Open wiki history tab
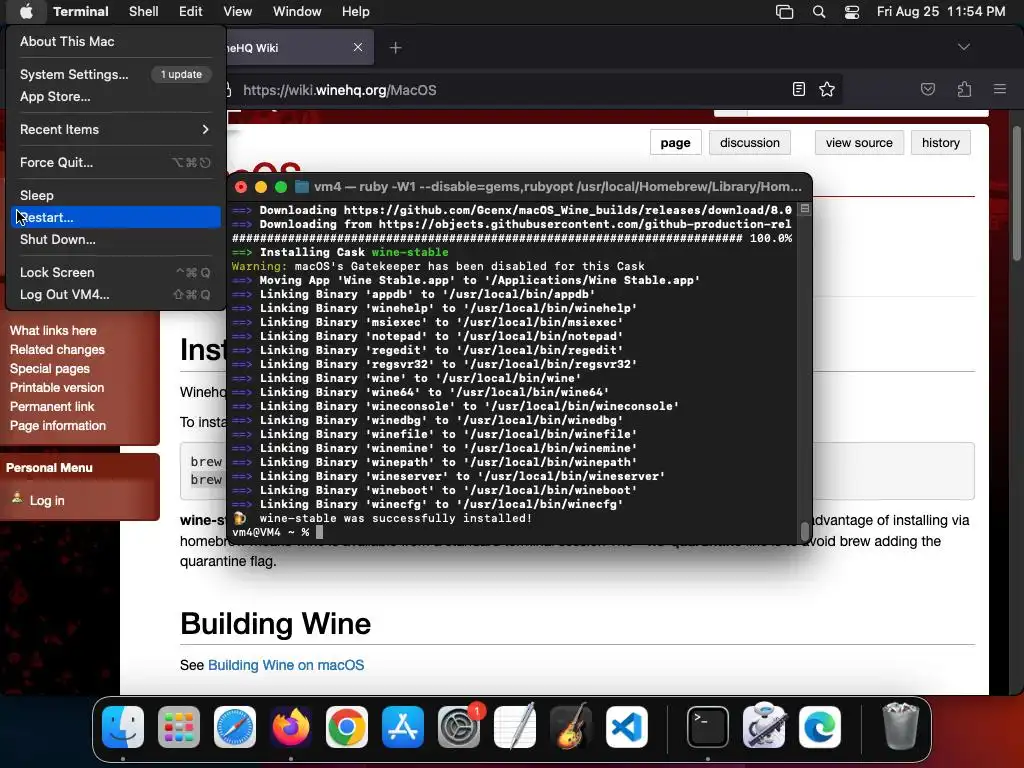 tap(940, 142)
